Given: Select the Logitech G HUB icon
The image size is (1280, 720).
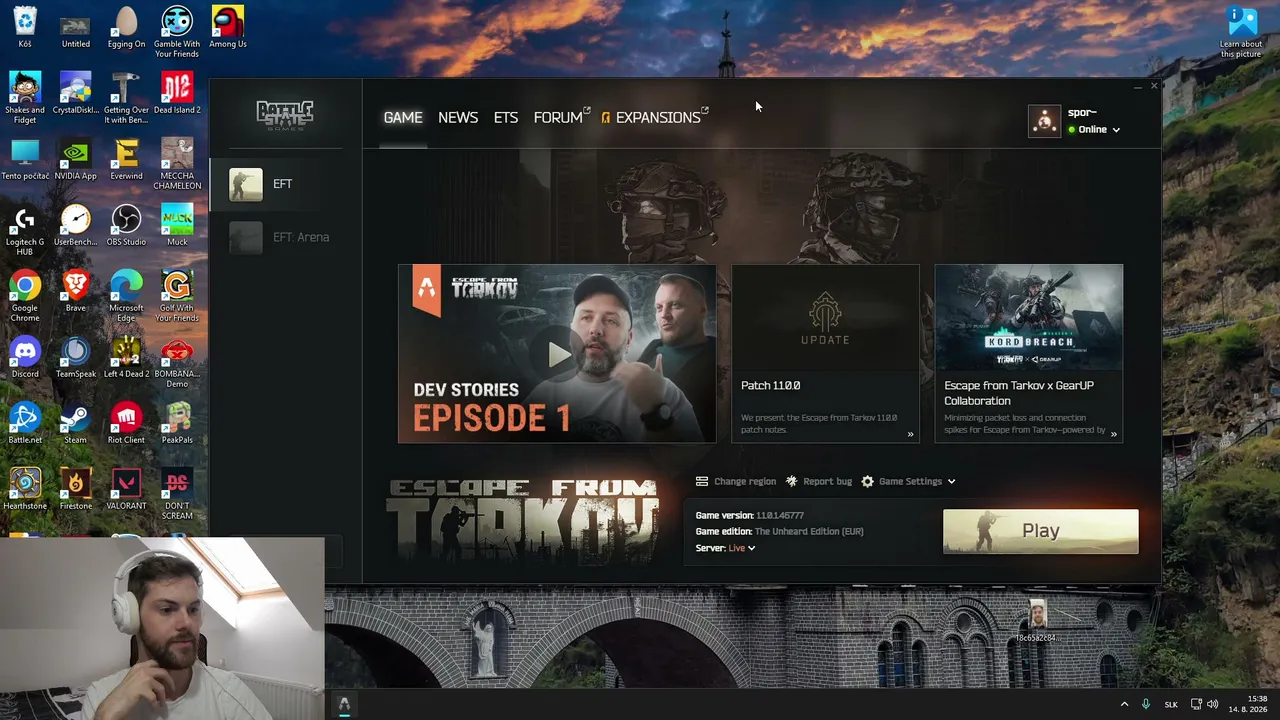Looking at the screenshot, I should (x=25, y=230).
